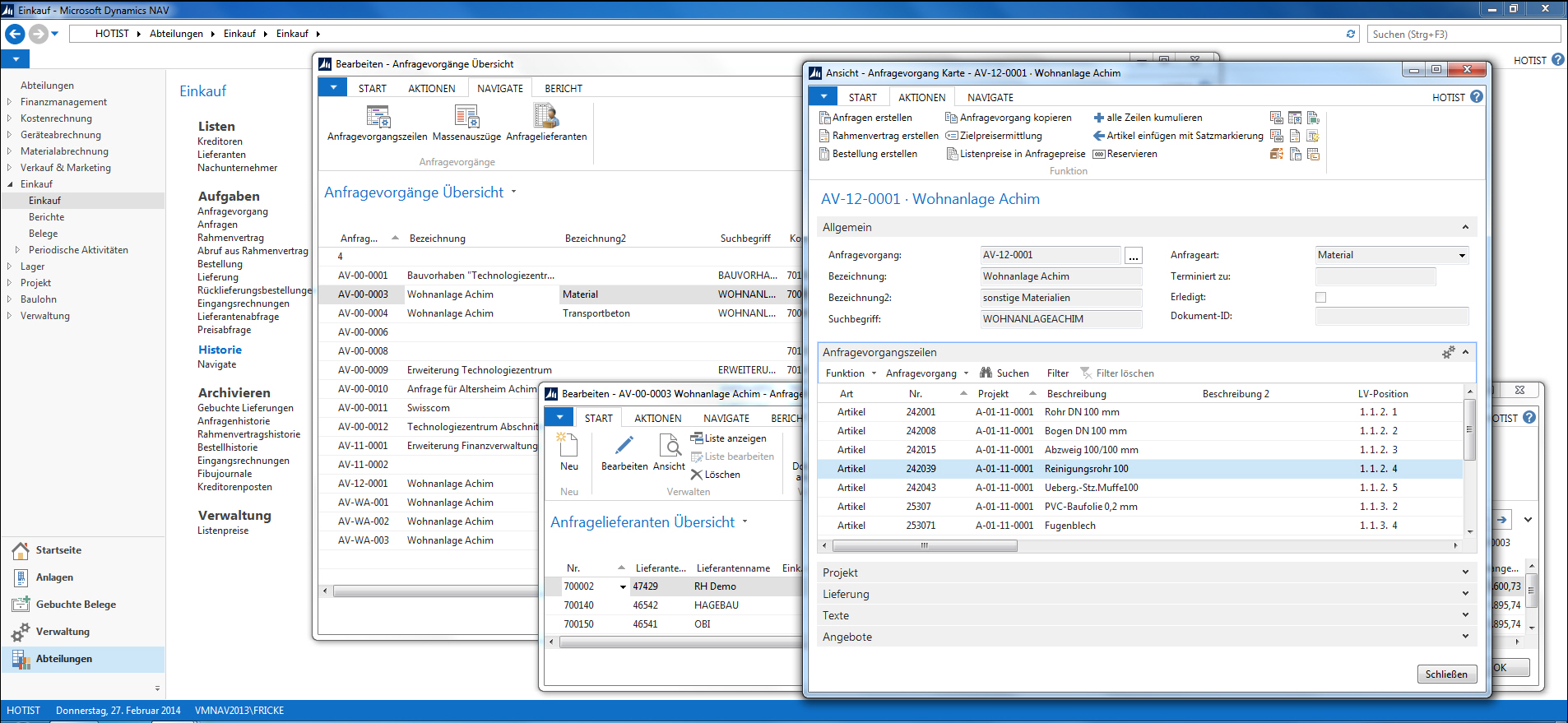Open the Funktion dropdown menu
The image size is (1568, 723).
(851, 373)
